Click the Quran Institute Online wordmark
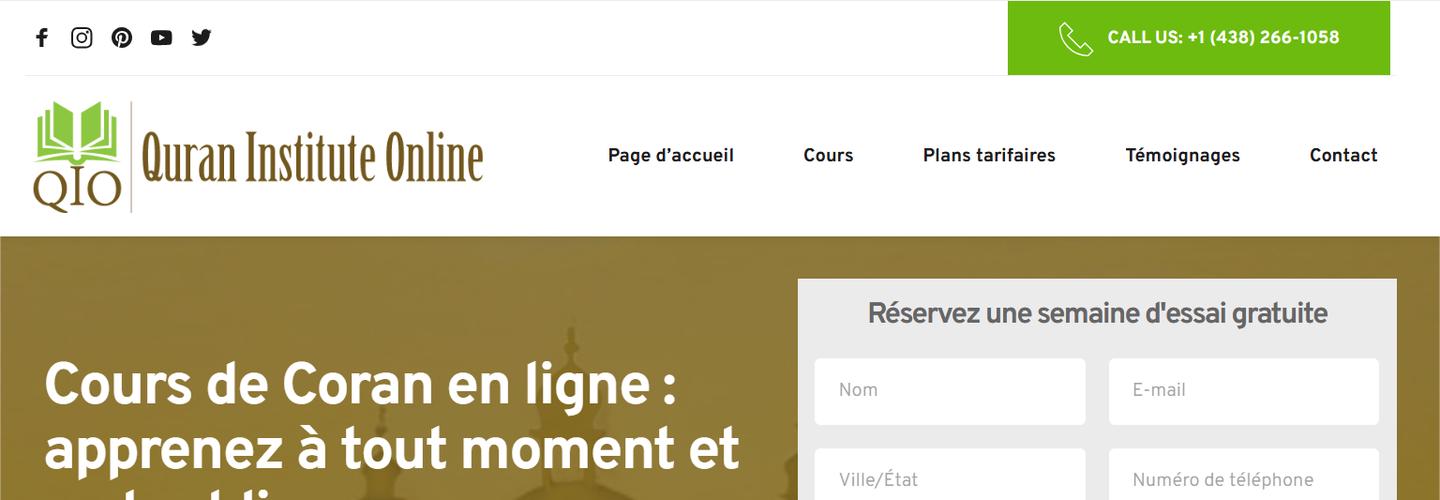Screen dimensions: 1440x500 312,159
